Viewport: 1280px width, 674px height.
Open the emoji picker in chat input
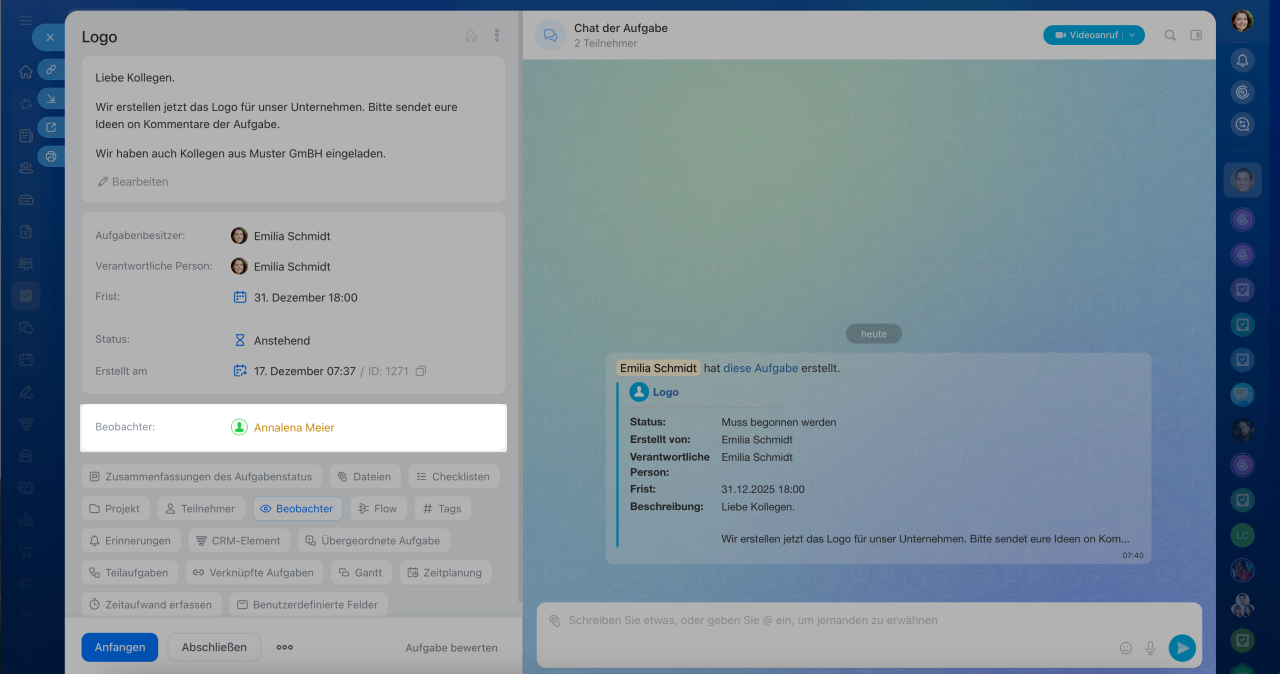coord(1126,648)
